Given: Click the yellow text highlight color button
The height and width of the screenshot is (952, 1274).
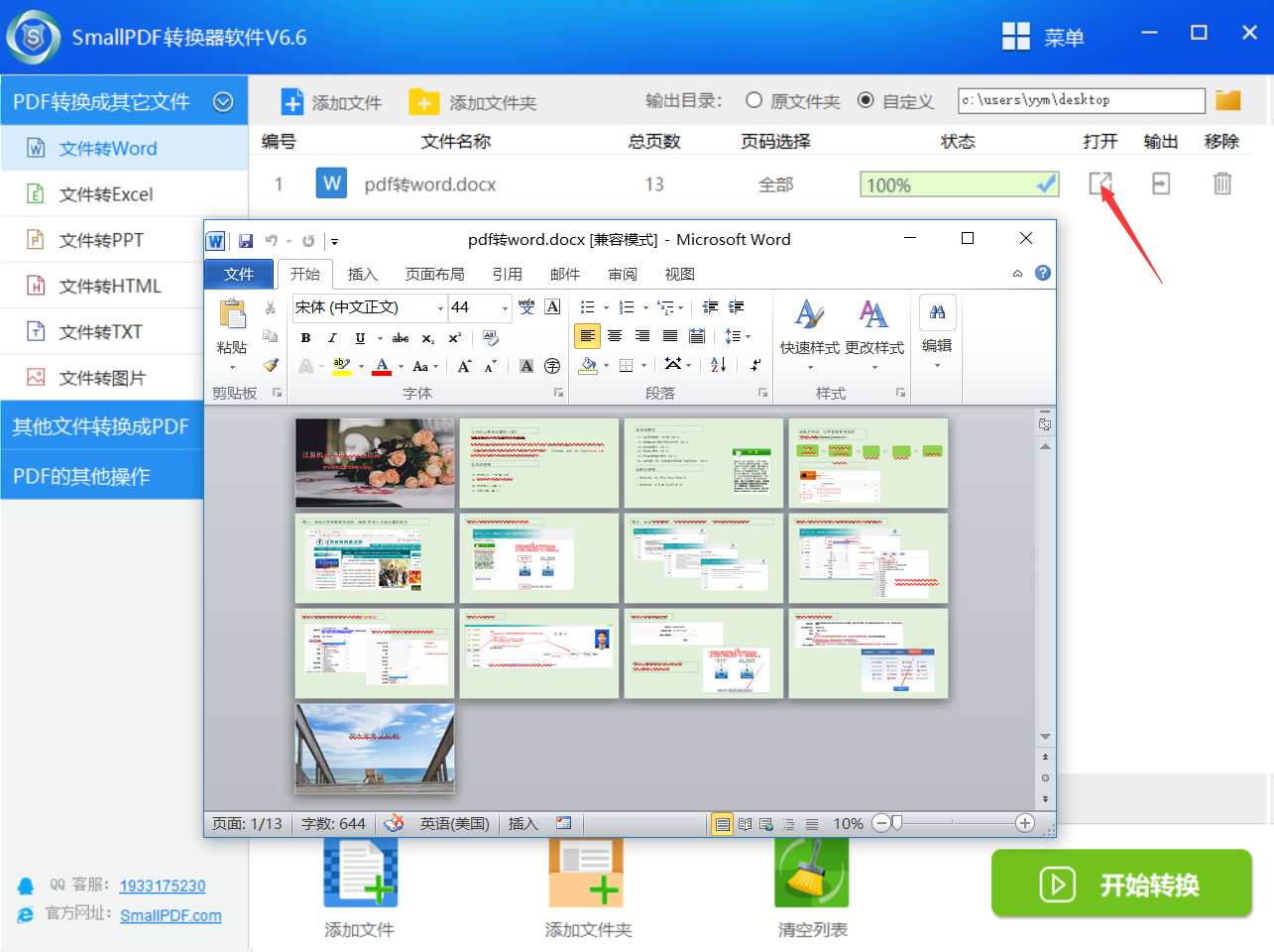Looking at the screenshot, I should tap(342, 366).
